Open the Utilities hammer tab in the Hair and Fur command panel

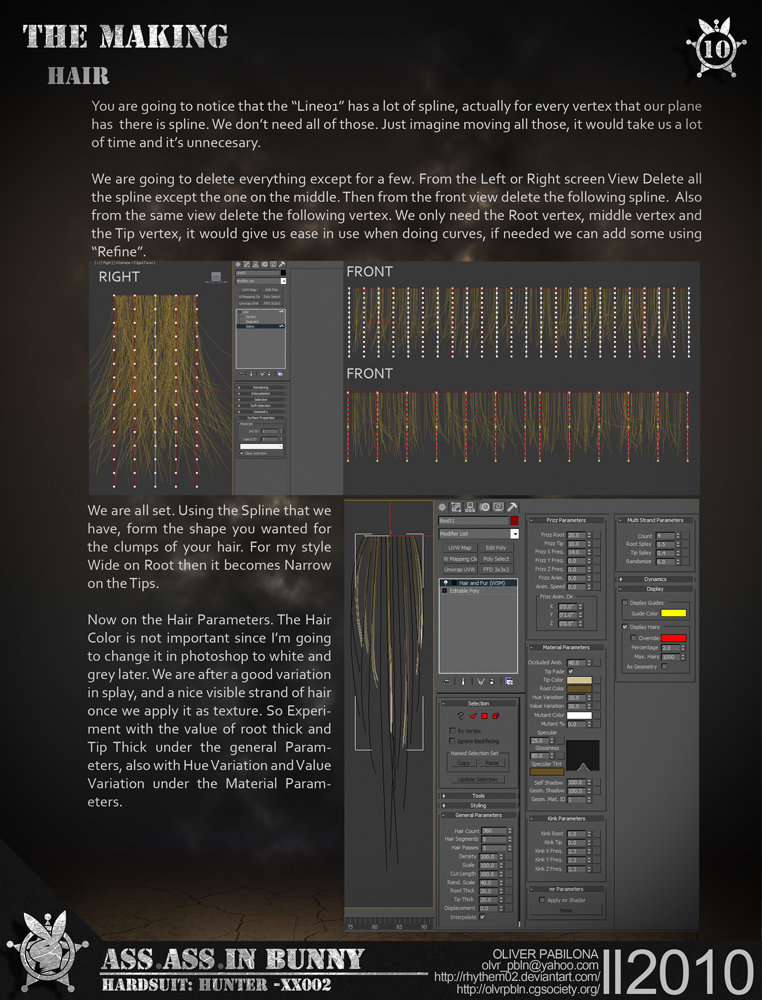(x=512, y=507)
